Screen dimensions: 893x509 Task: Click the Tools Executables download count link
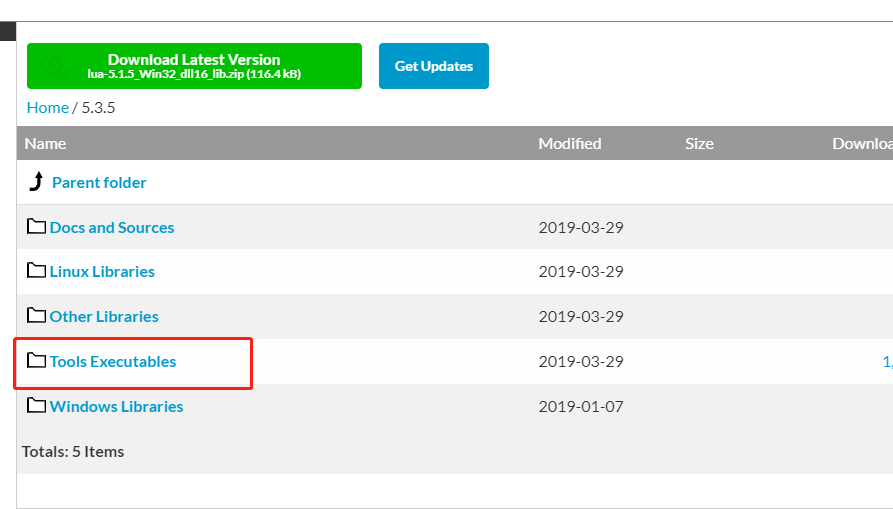[x=887, y=361]
